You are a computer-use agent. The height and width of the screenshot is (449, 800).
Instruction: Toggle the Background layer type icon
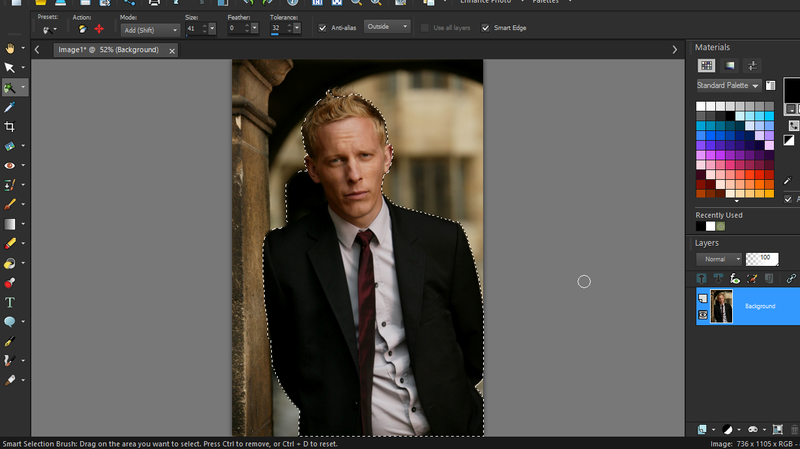point(703,298)
